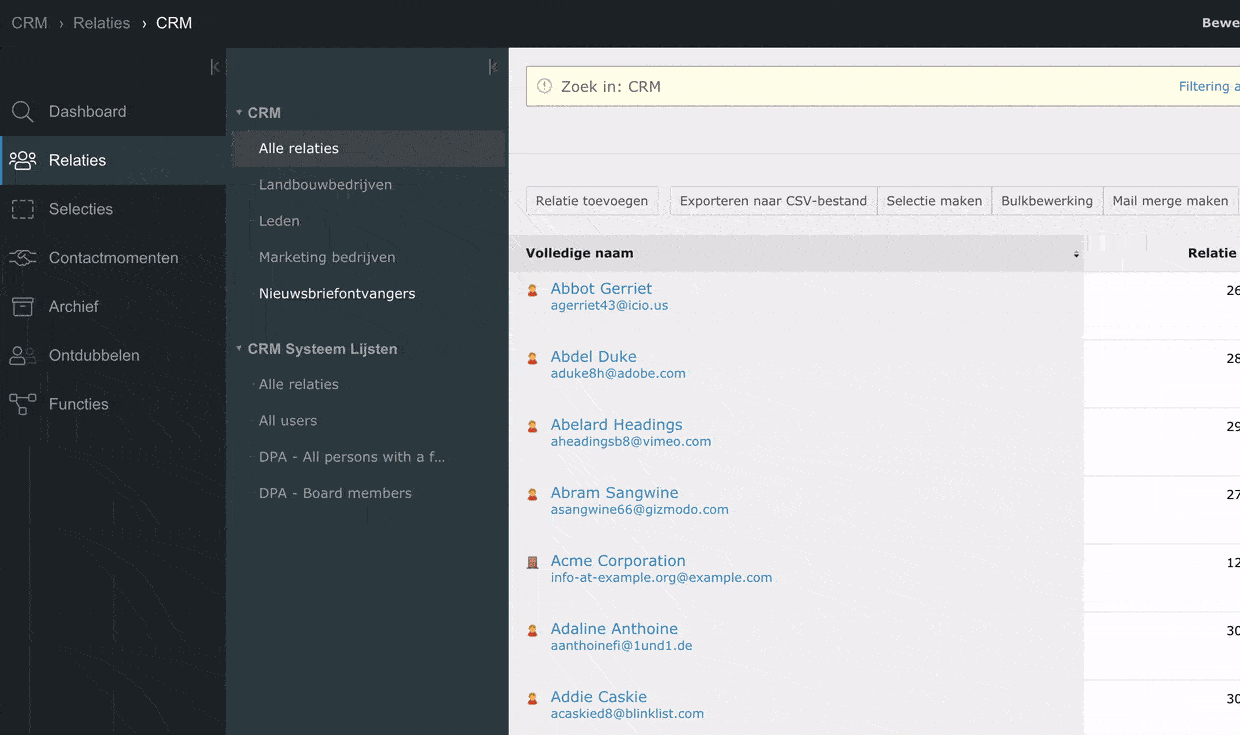Open the Nieuwsbriefontvangers list
The image size is (1240, 735).
[337, 294]
